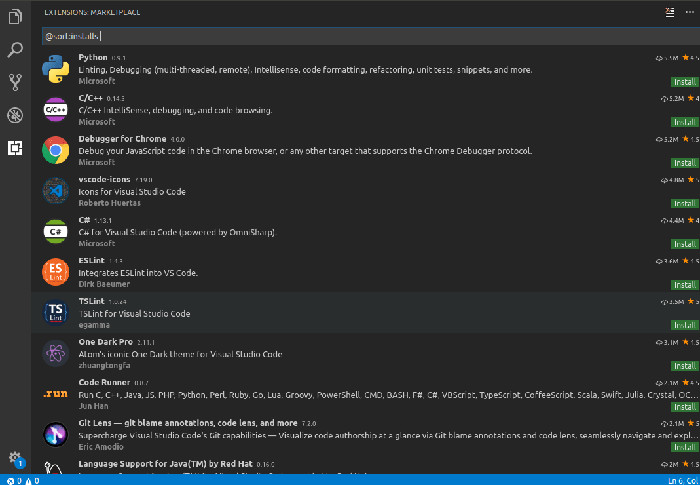Screen dimensions: 700x485
Task: Select the Code Runner extension
Action: (x=300, y=395)
